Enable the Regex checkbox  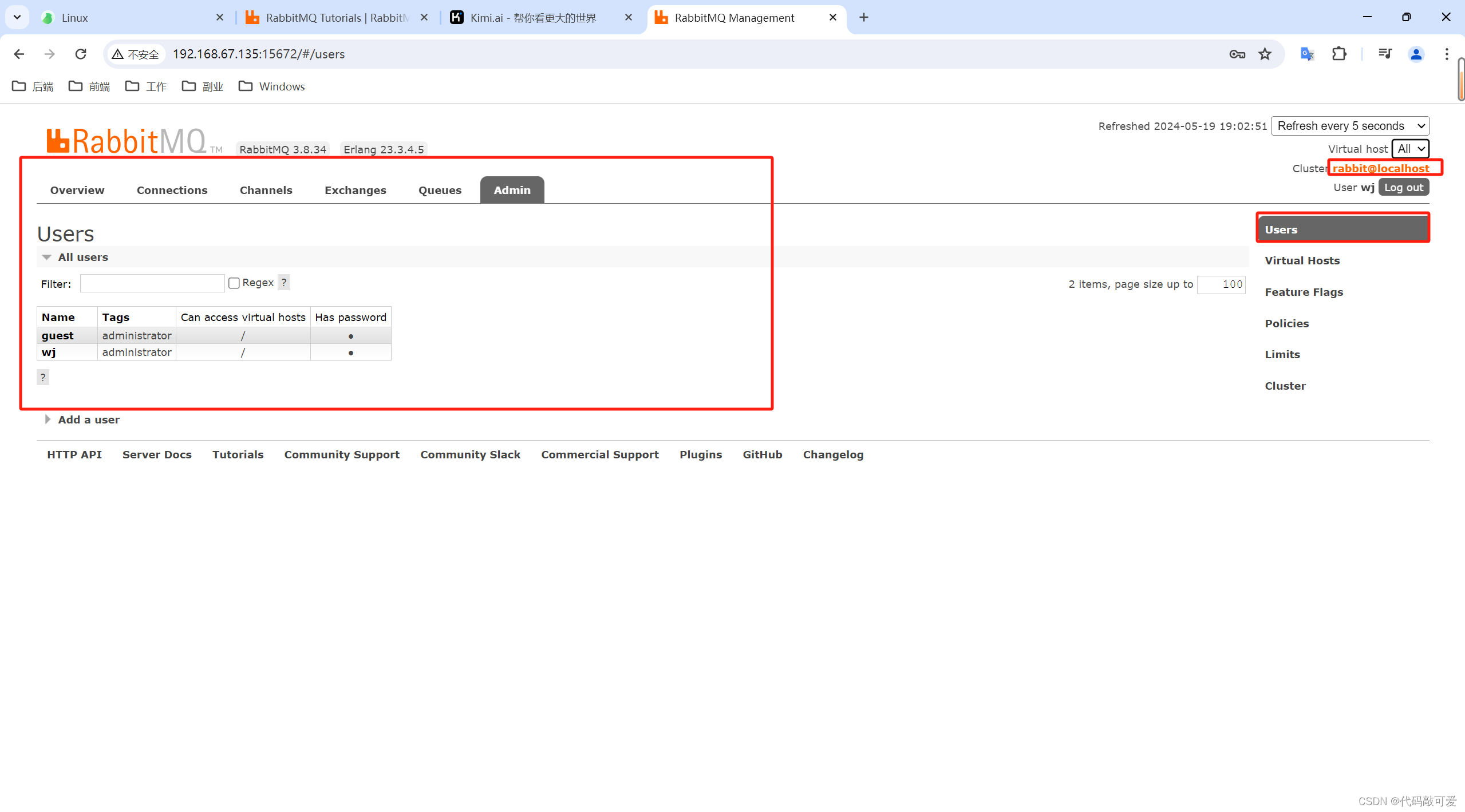(234, 283)
